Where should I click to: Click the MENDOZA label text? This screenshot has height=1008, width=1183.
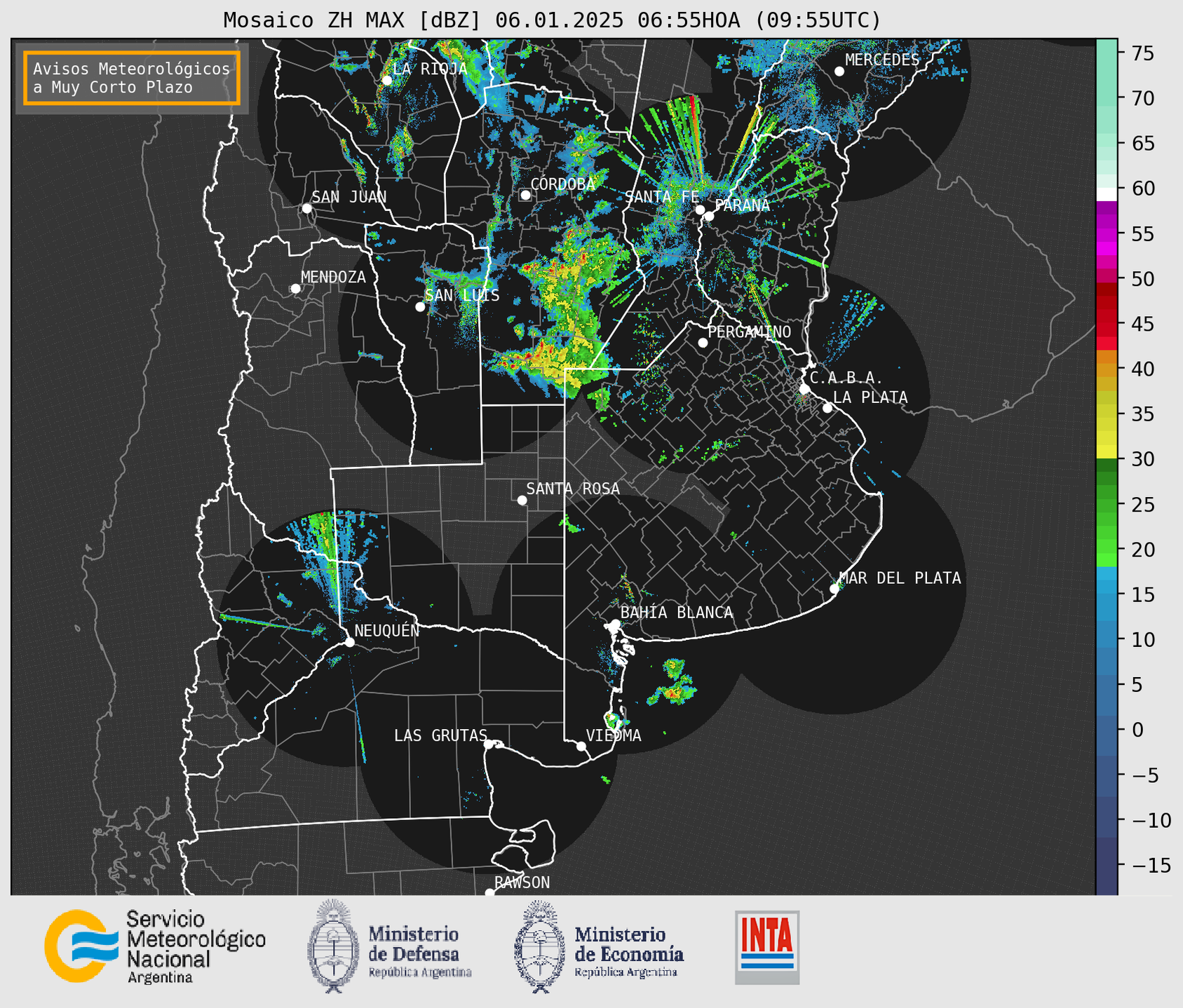333,277
